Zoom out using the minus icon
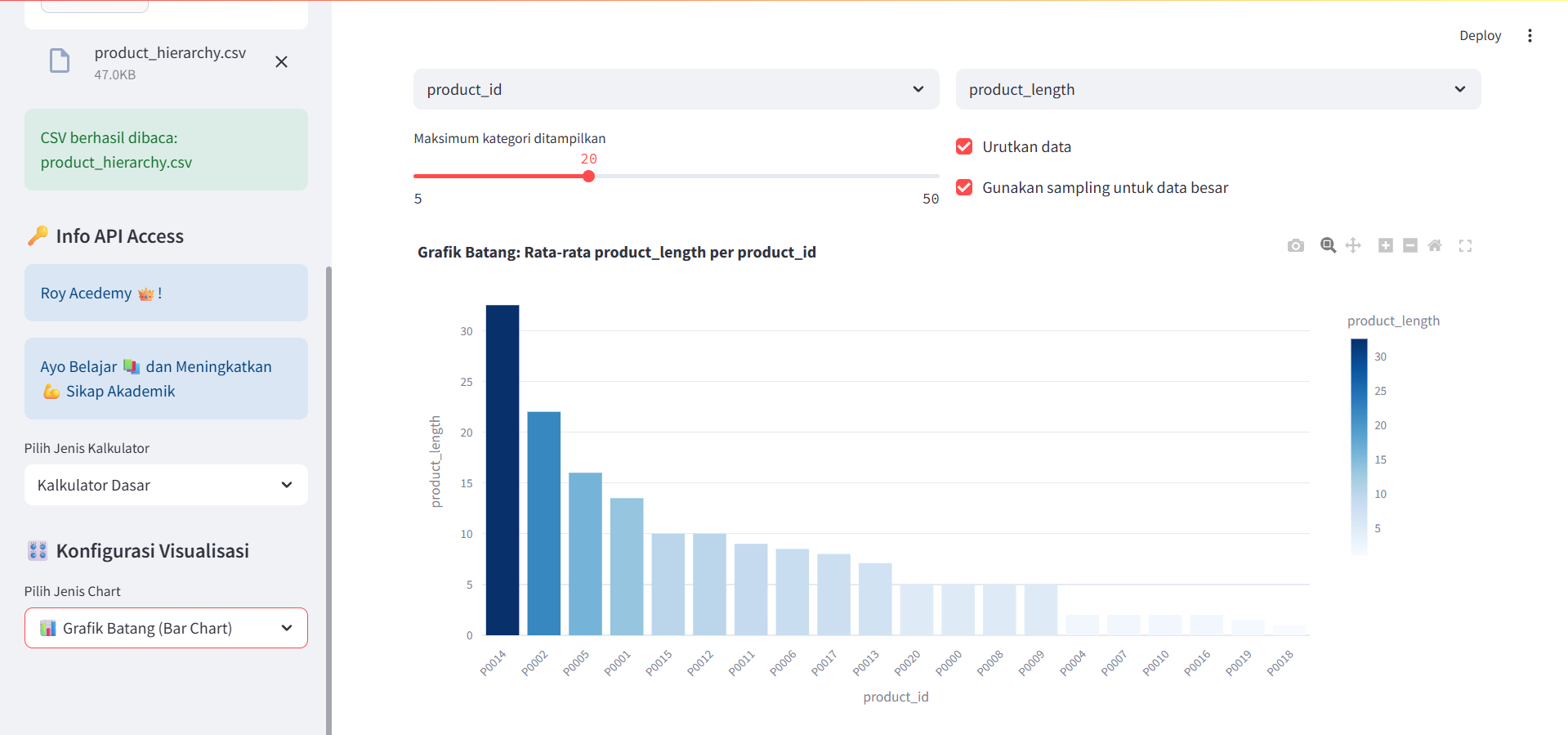 pos(1409,246)
